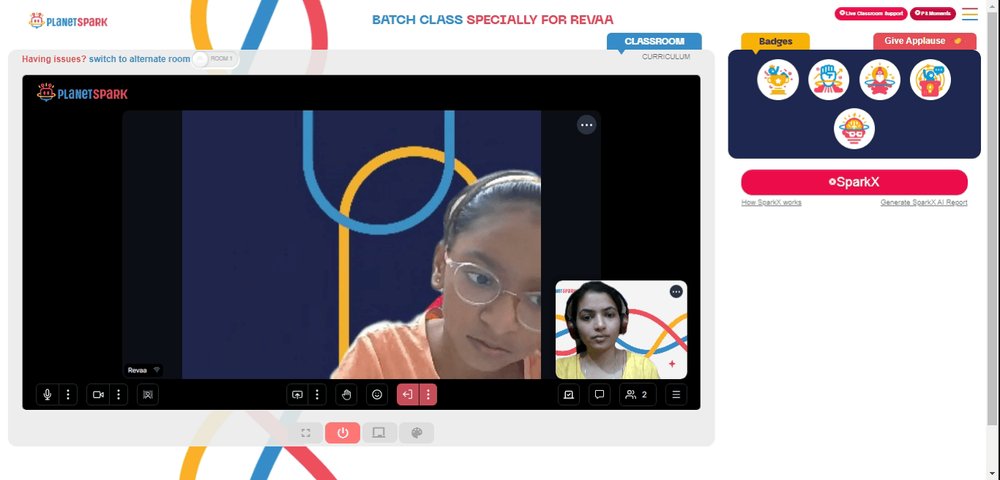Open microphone options three-dot menu
The height and width of the screenshot is (480, 1000).
click(68, 395)
